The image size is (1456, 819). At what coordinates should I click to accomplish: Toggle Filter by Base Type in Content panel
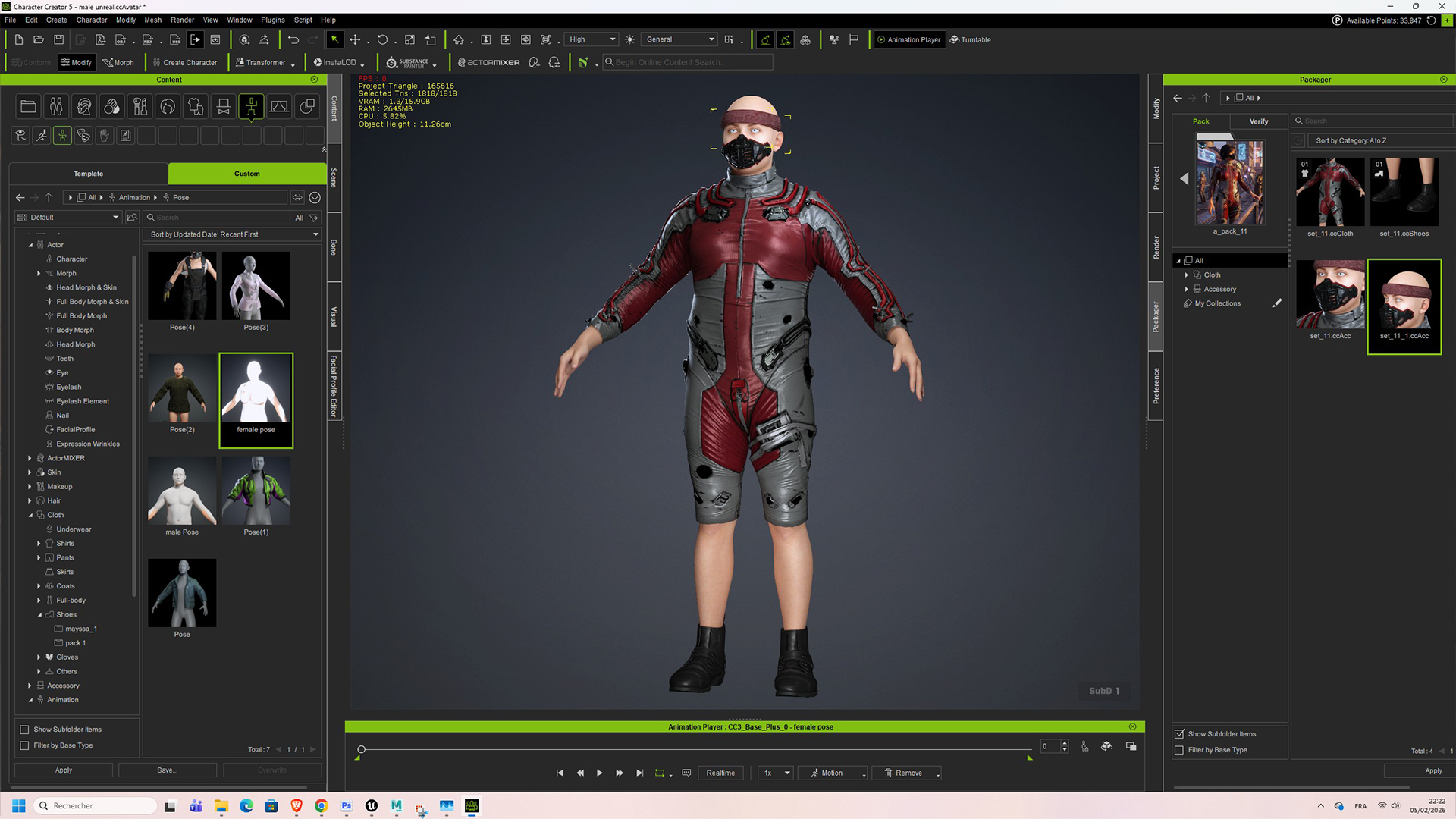[x=24, y=745]
